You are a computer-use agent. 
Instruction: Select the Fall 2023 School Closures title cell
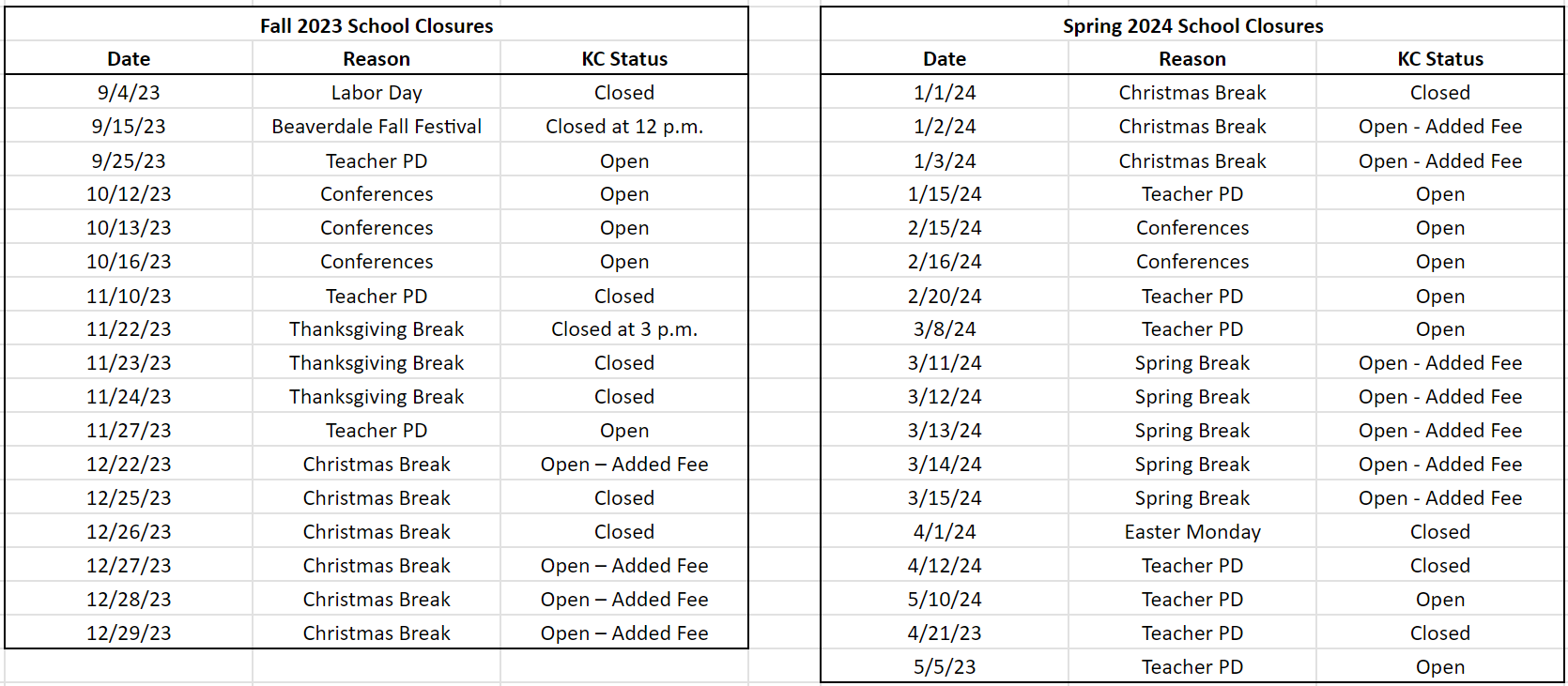377,25
